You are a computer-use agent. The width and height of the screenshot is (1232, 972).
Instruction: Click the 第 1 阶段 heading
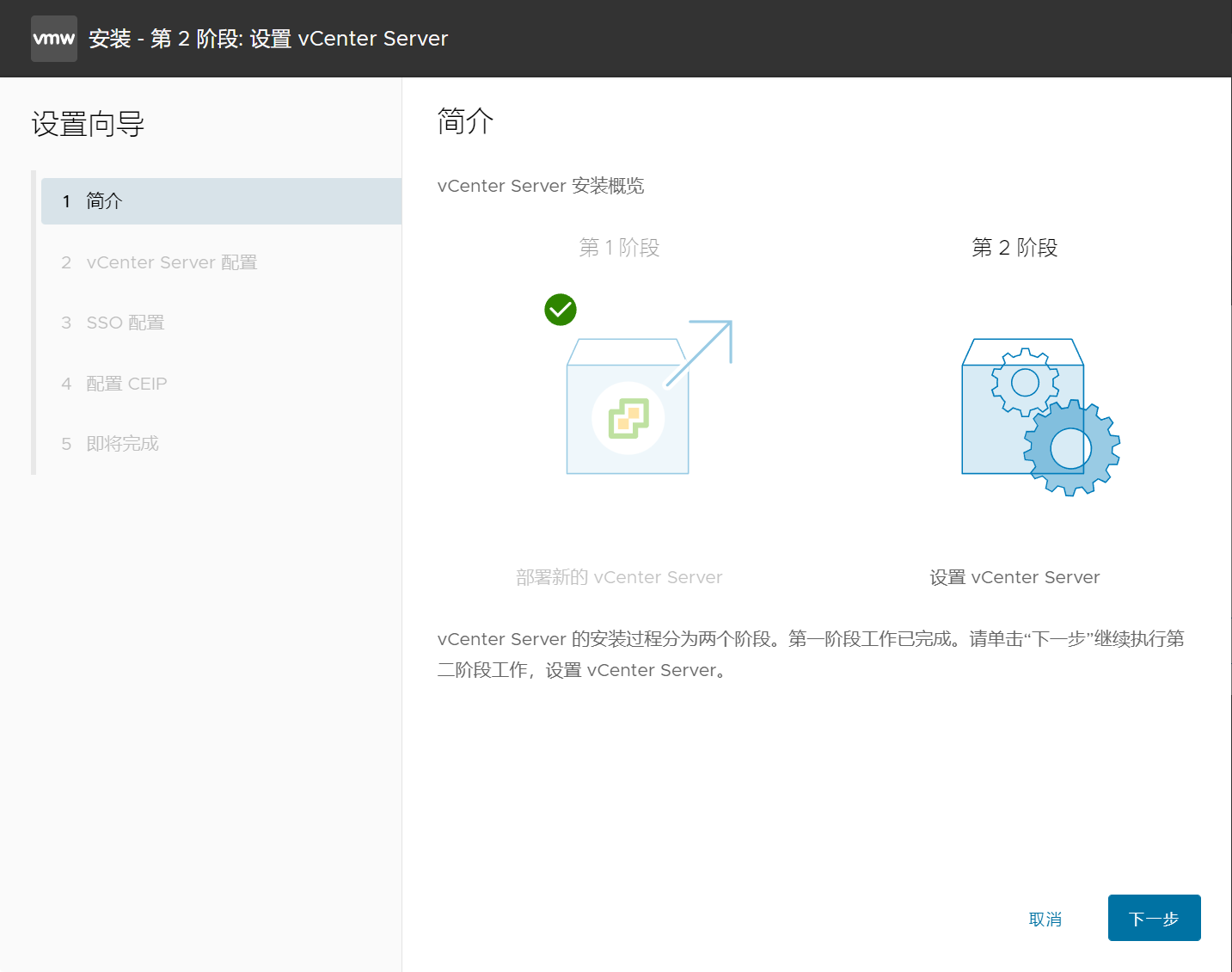point(619,248)
